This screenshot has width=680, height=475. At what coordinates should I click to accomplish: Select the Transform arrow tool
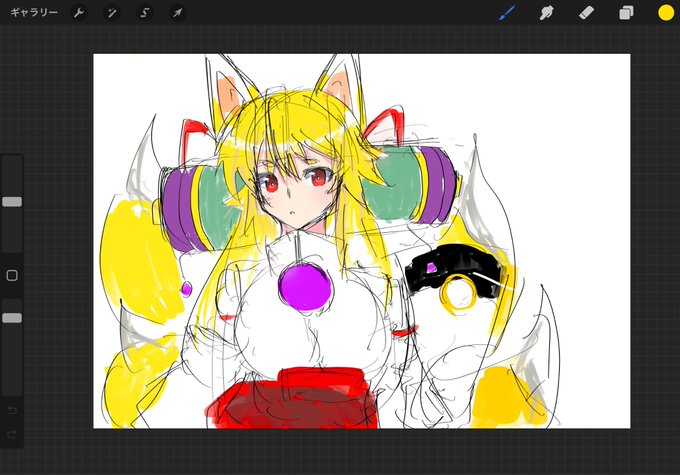pos(177,13)
